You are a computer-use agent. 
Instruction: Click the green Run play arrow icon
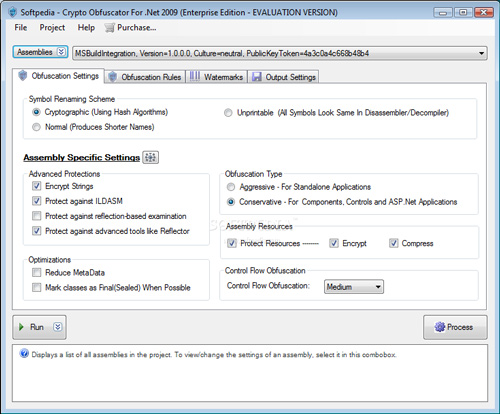(x=21, y=327)
